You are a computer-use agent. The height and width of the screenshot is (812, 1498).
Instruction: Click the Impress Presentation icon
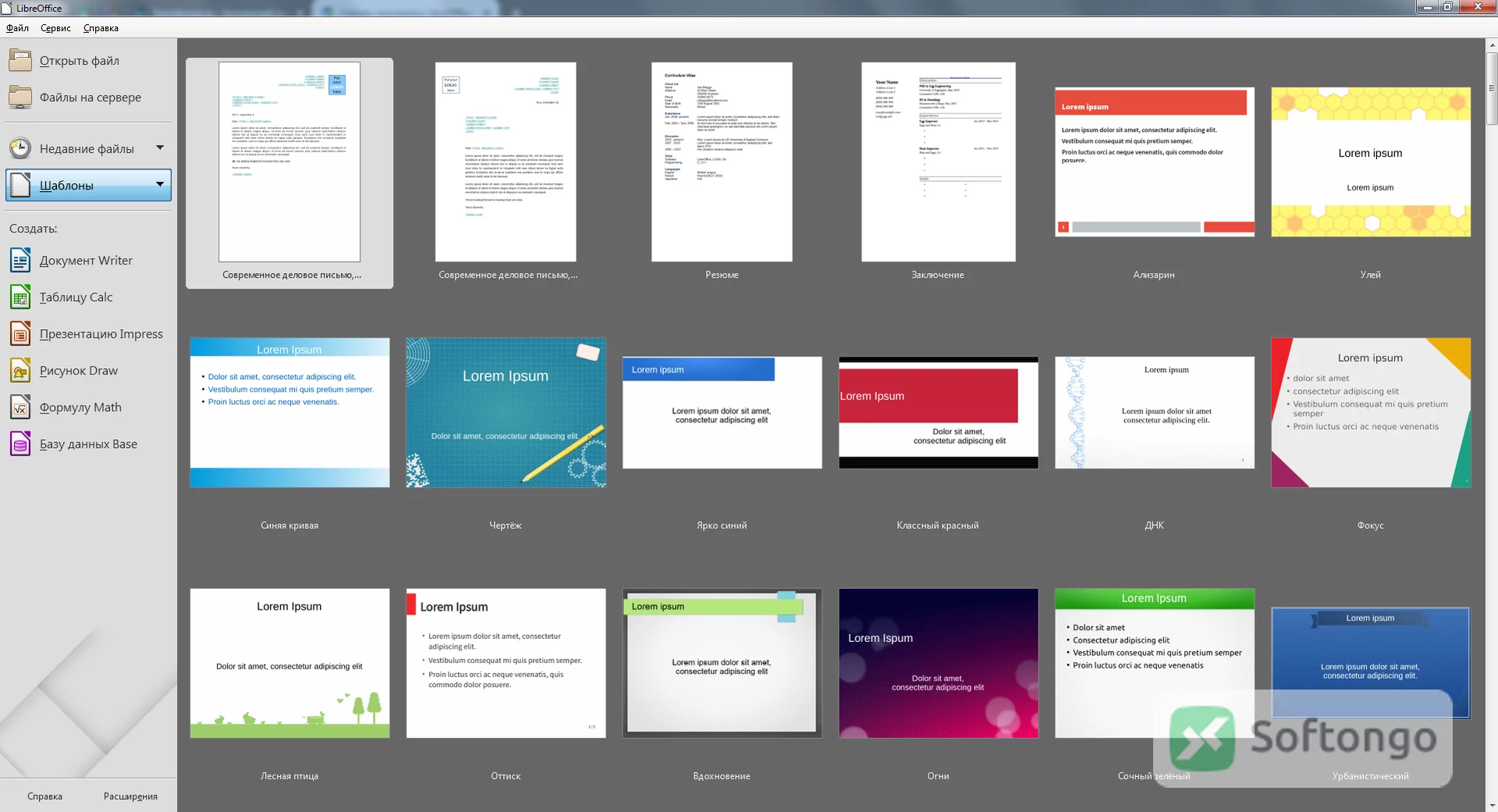click(x=20, y=333)
